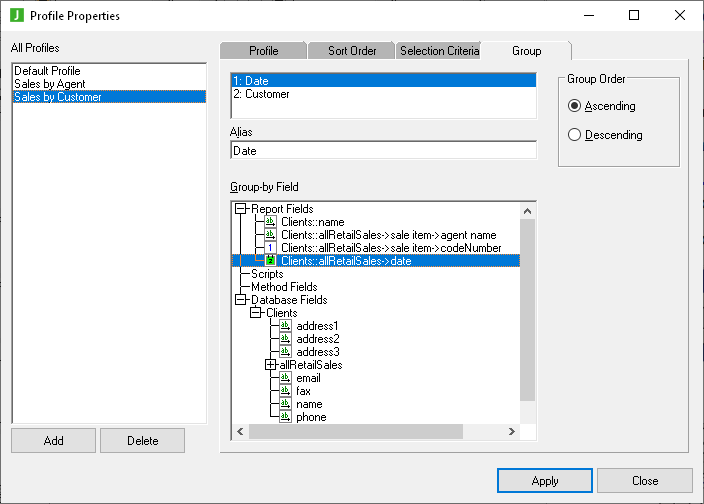
Task: Switch to the Sort Order tab
Action: tap(352, 51)
